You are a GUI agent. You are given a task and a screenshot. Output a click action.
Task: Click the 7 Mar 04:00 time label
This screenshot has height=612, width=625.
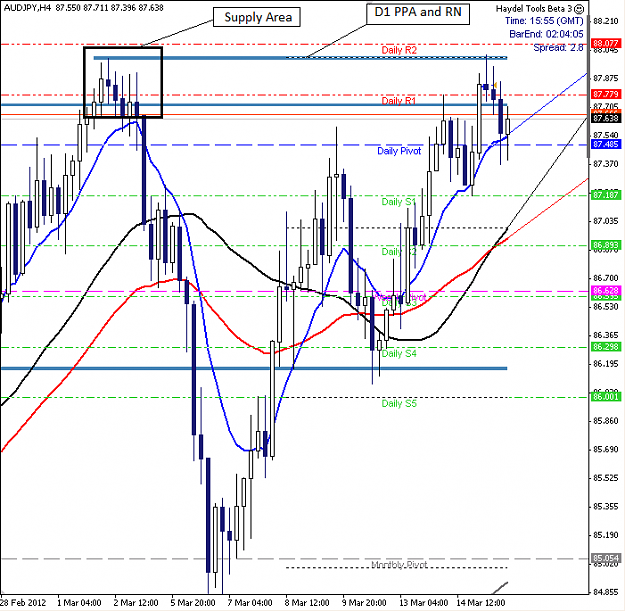click(250, 603)
